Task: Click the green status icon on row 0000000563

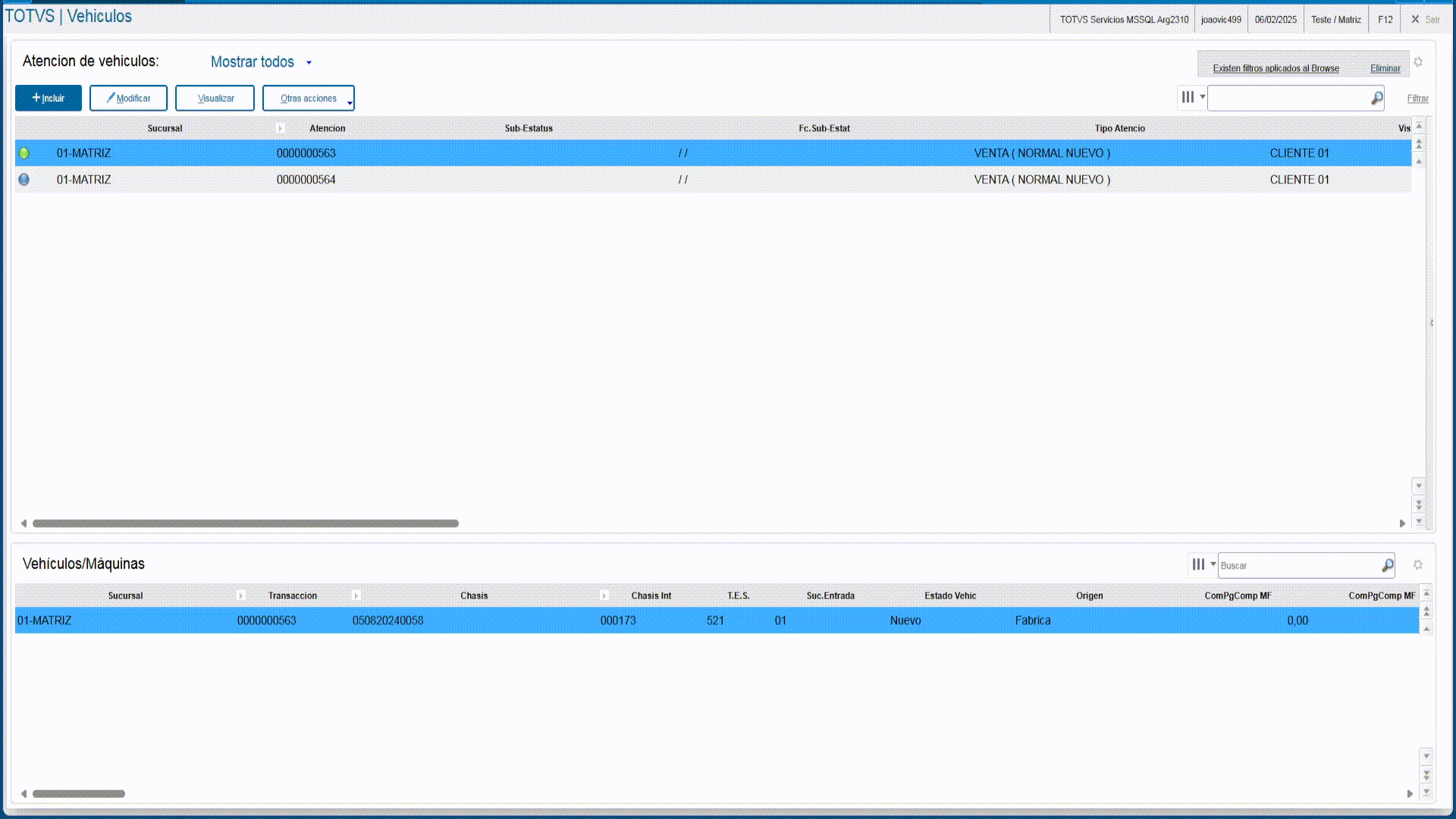Action: [x=24, y=153]
